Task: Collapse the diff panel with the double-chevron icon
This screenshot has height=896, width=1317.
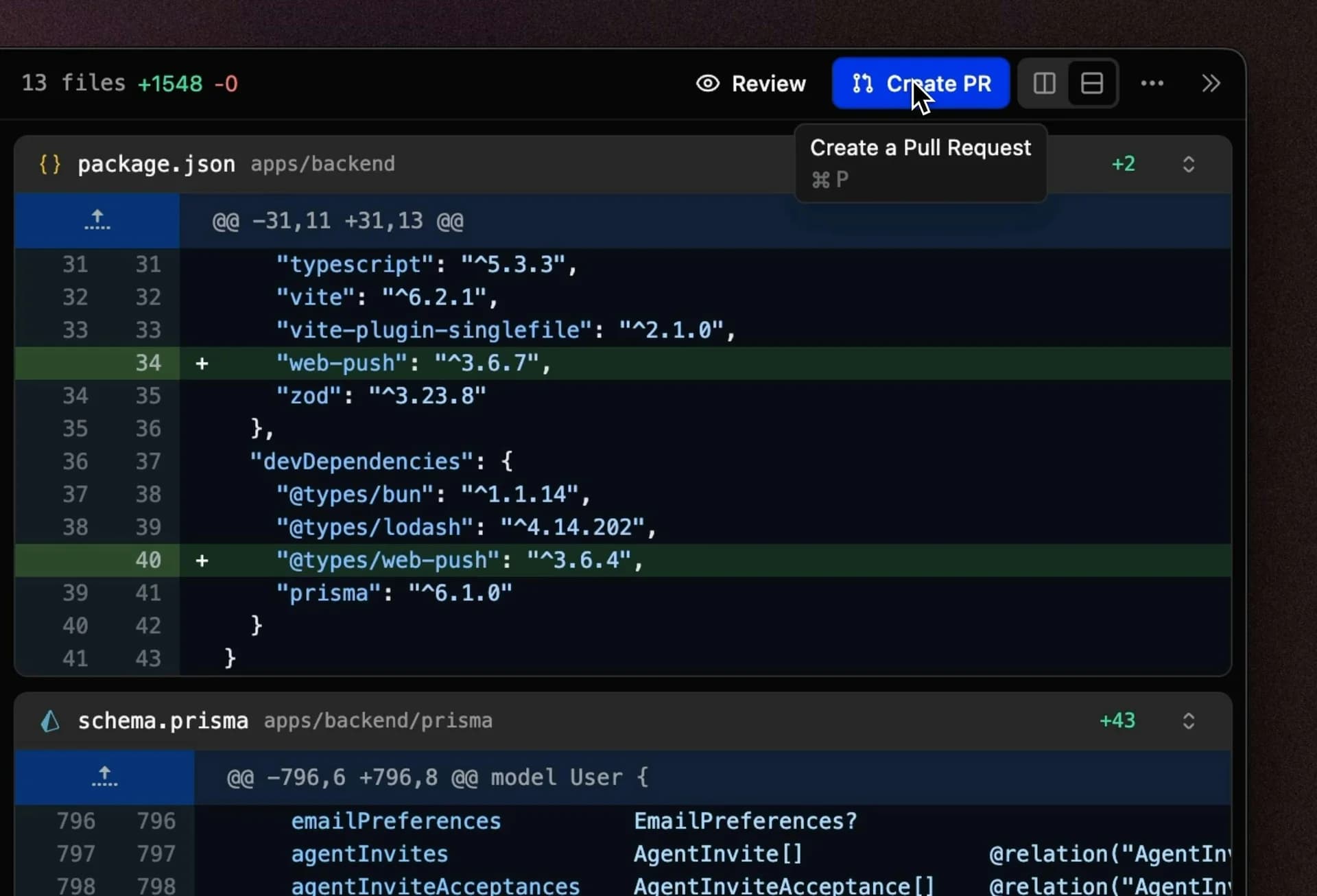Action: pyautogui.click(x=1211, y=83)
